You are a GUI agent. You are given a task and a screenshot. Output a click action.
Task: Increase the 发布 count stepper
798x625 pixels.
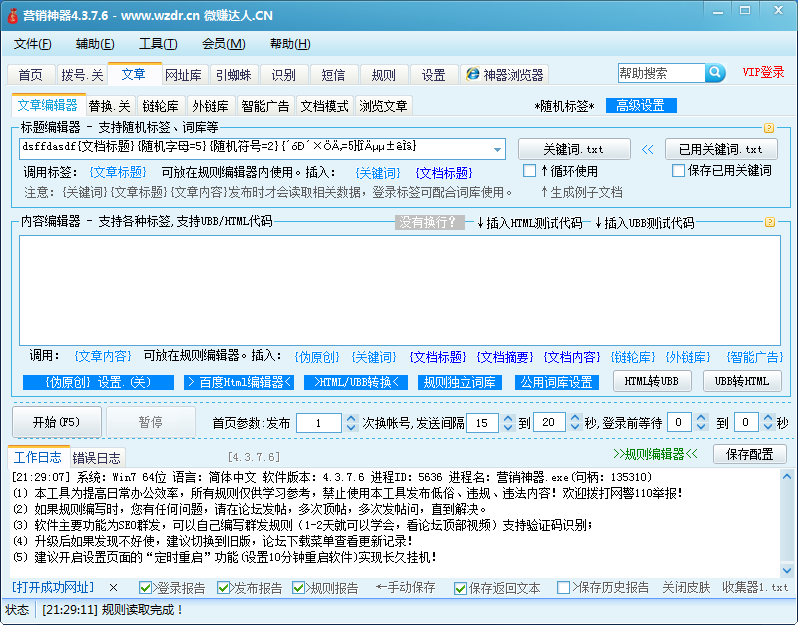[x=351, y=418]
